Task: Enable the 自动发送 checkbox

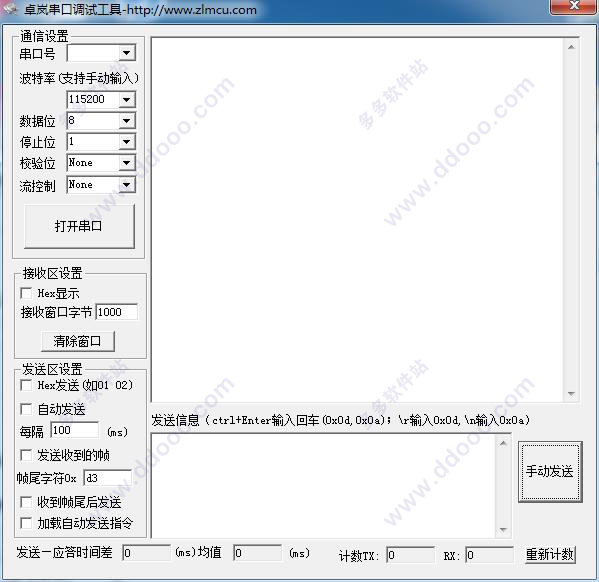Action: point(26,409)
